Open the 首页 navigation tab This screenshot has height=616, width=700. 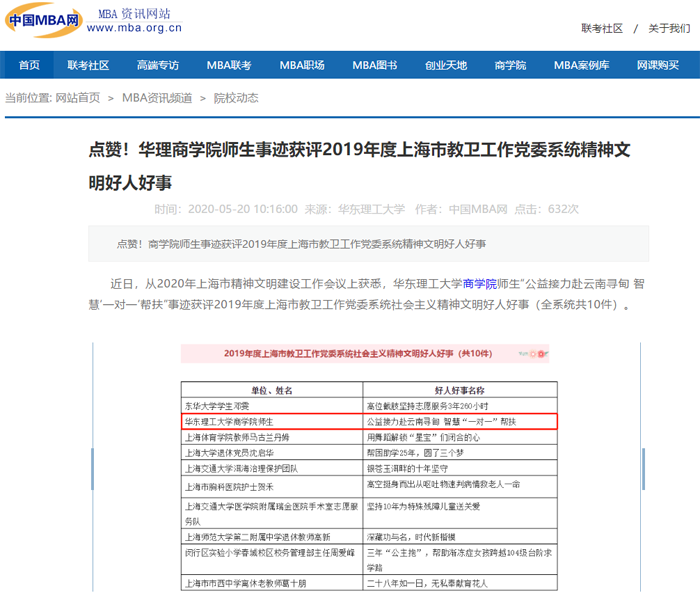[x=29, y=65]
